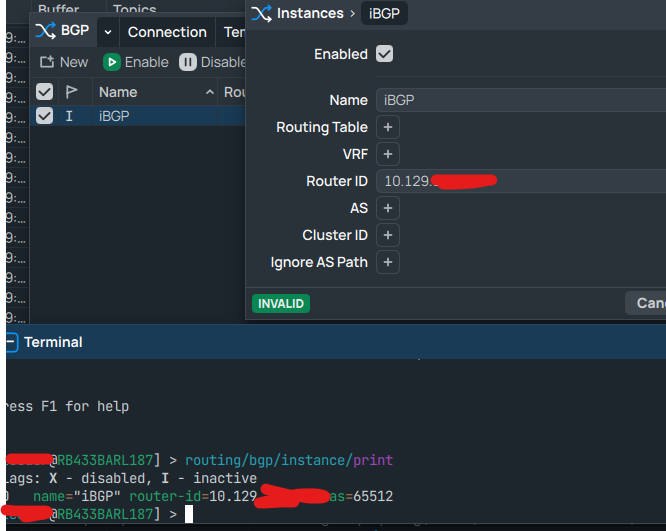Click the routing/bgp/instance/print command text
Viewport: 666px width, 531px height.
pos(289,460)
